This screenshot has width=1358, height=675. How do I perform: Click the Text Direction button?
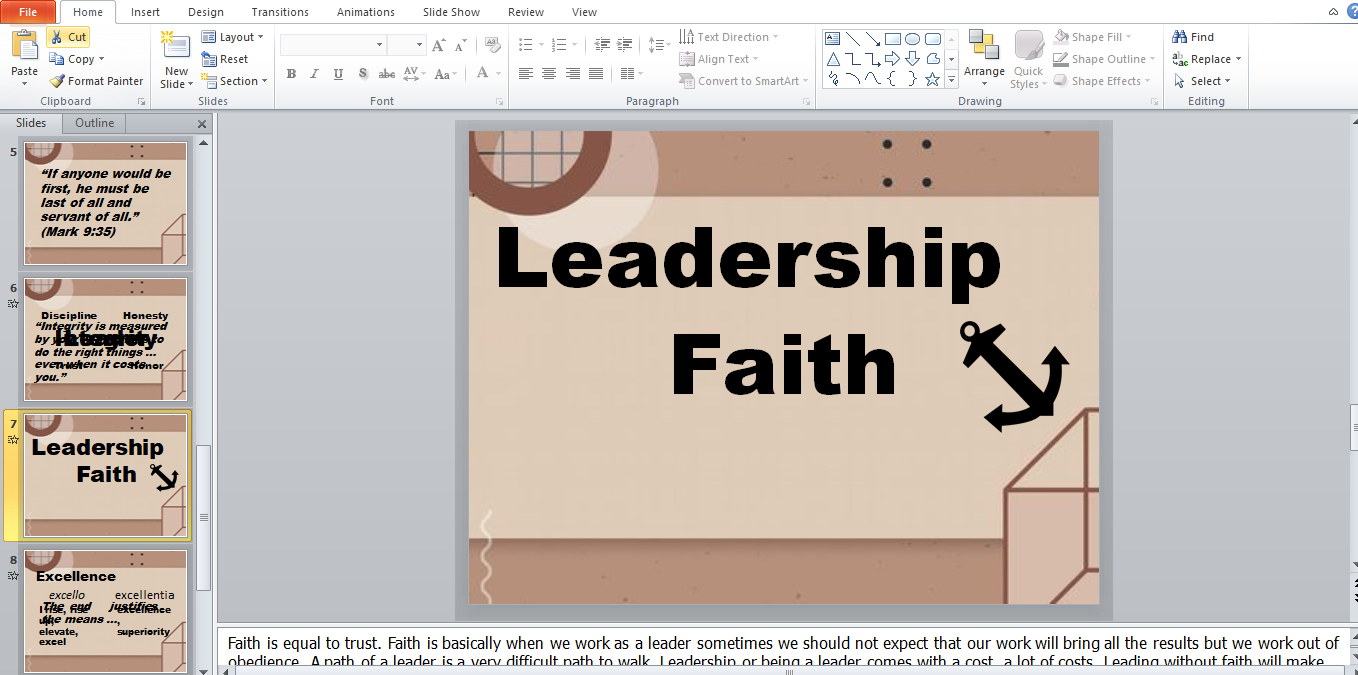(x=728, y=37)
